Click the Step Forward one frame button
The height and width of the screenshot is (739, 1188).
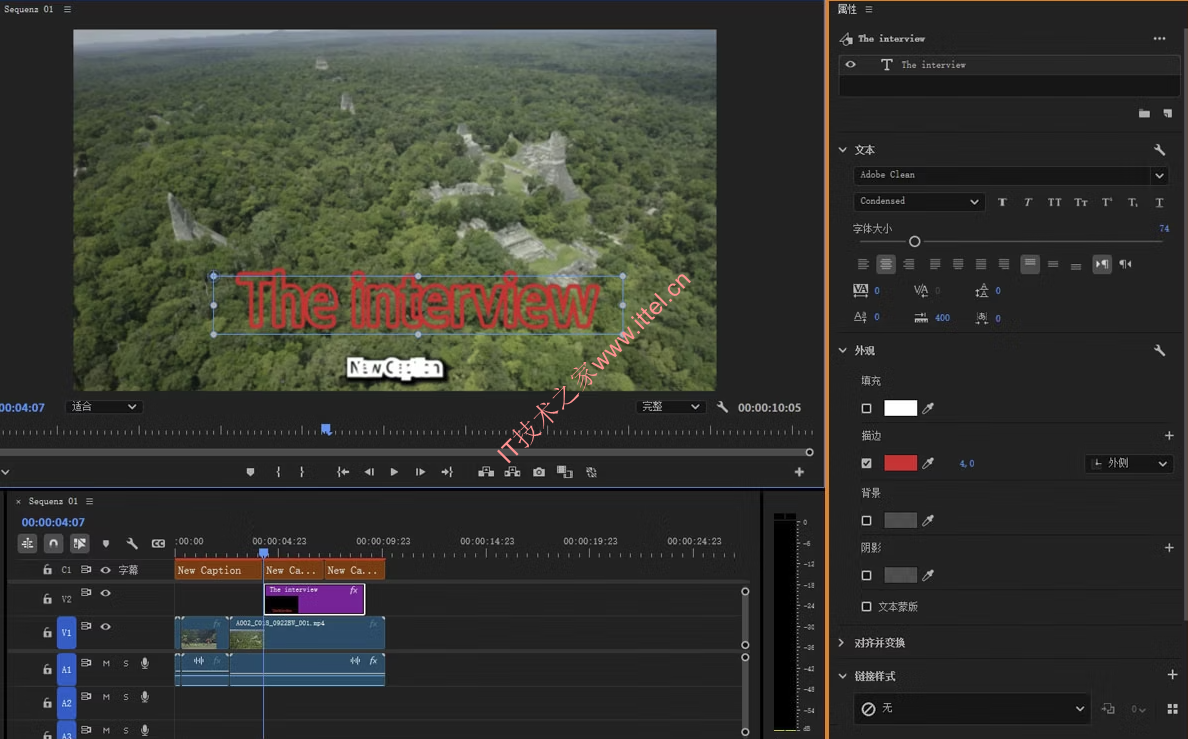coord(420,472)
